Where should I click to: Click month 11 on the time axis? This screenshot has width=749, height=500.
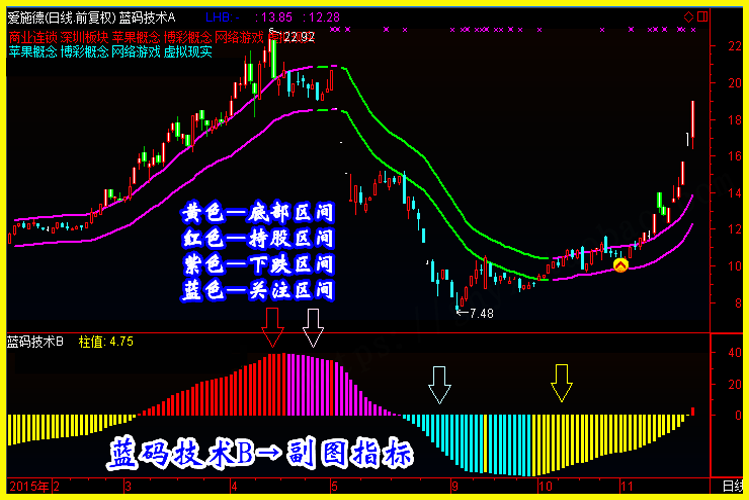point(627,487)
